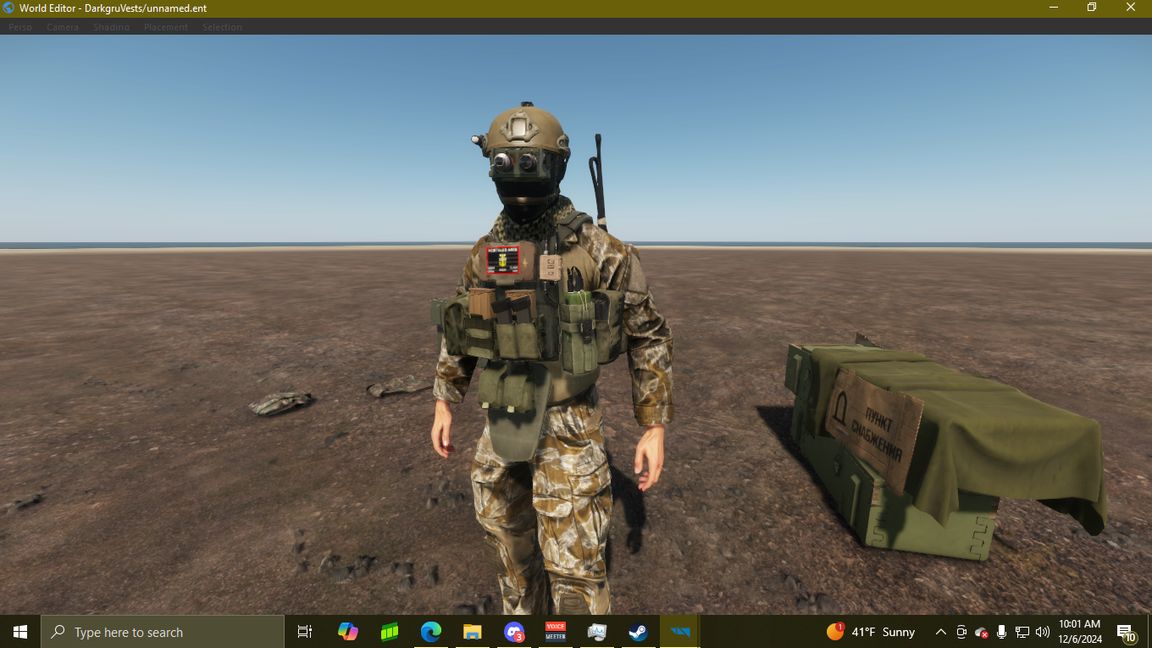Activate the Enfusion Workbench taskbar icon
1152x648 pixels.
[681, 631]
